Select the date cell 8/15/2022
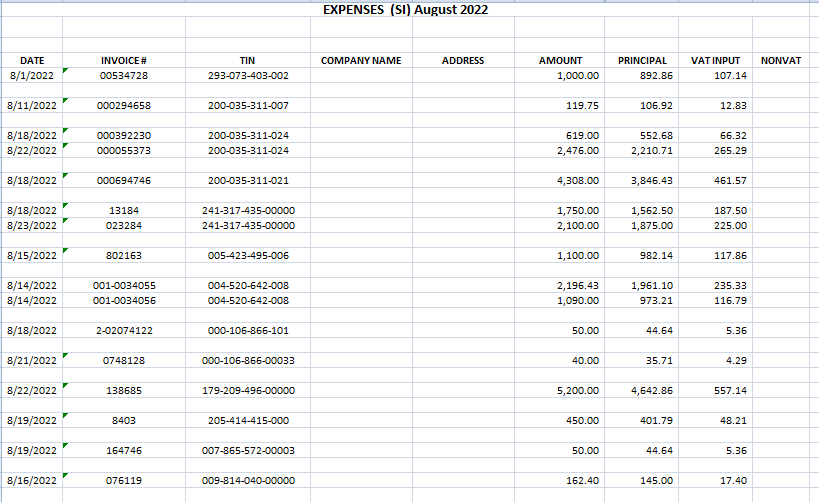 pos(32,255)
